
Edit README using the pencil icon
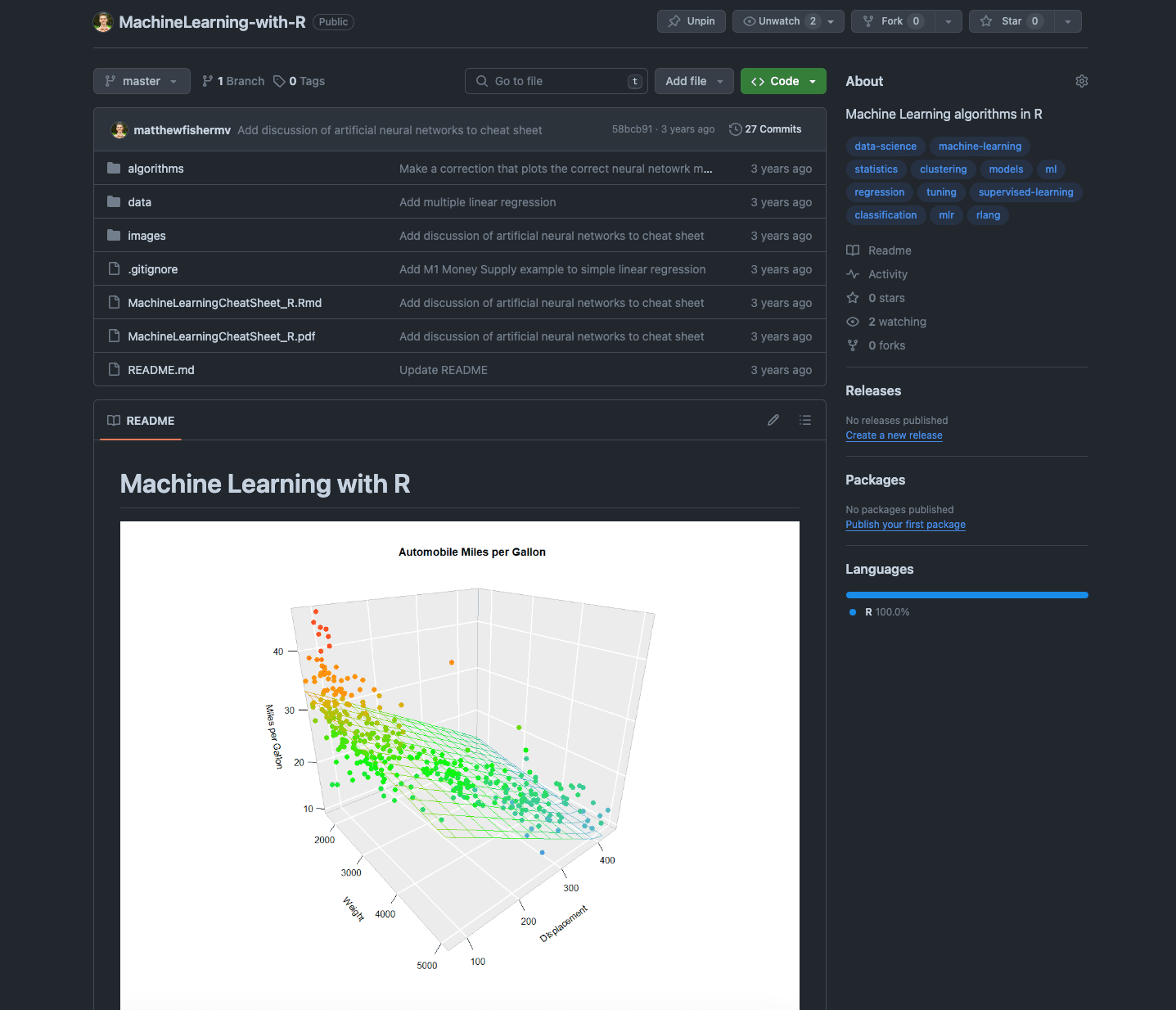(x=773, y=420)
